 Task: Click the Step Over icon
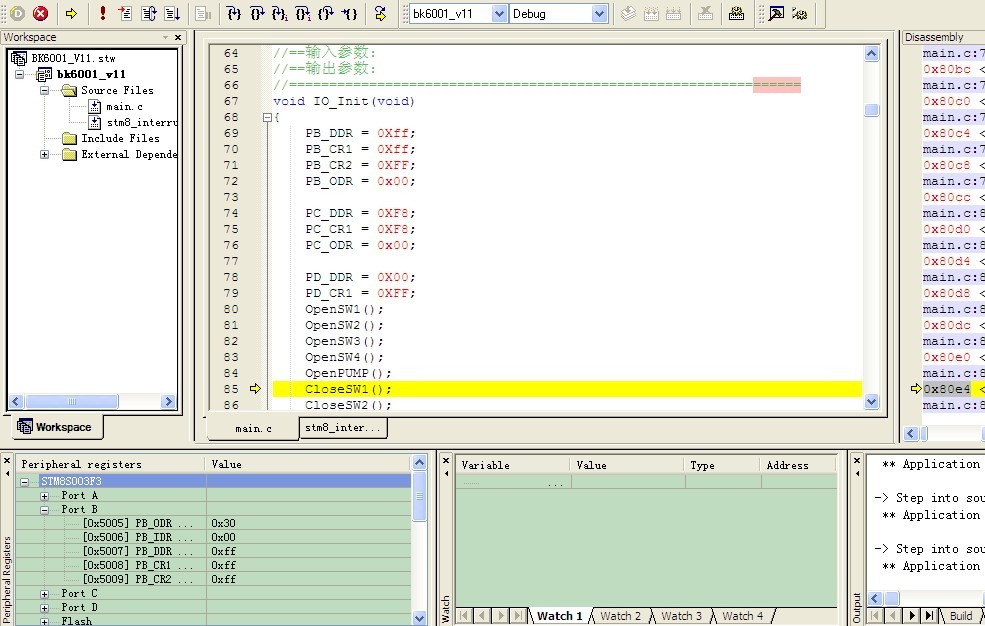tap(257, 13)
